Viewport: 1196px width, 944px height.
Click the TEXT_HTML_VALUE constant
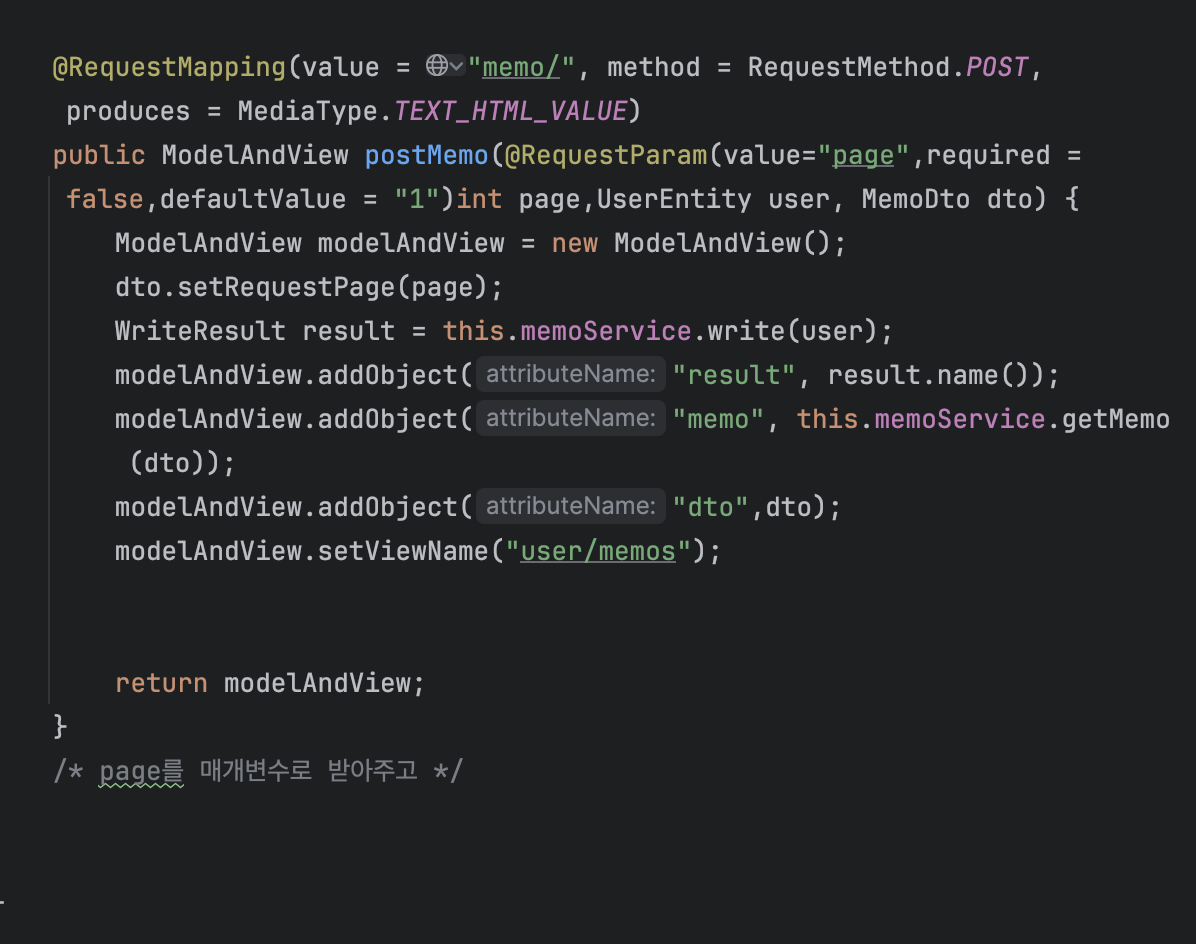point(510,111)
